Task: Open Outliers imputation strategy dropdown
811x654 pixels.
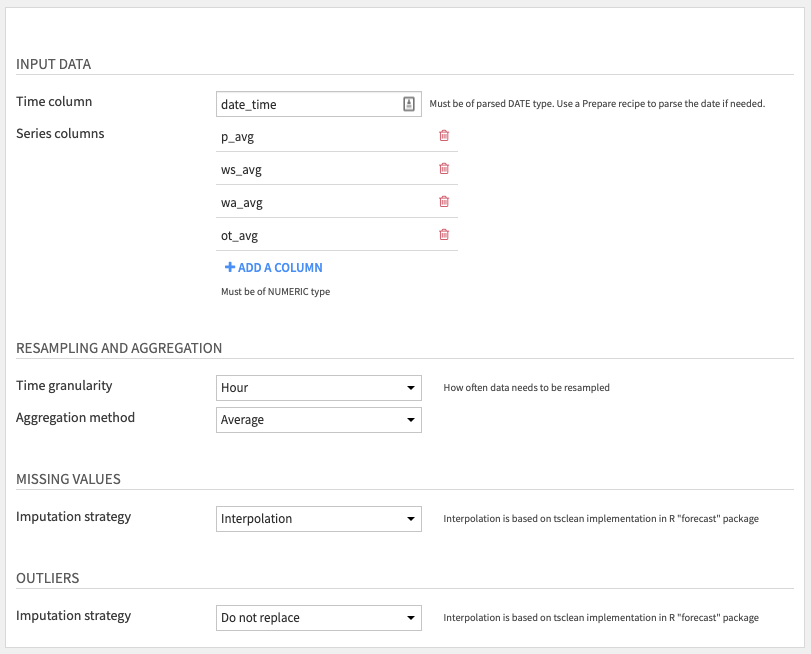Action: point(319,618)
